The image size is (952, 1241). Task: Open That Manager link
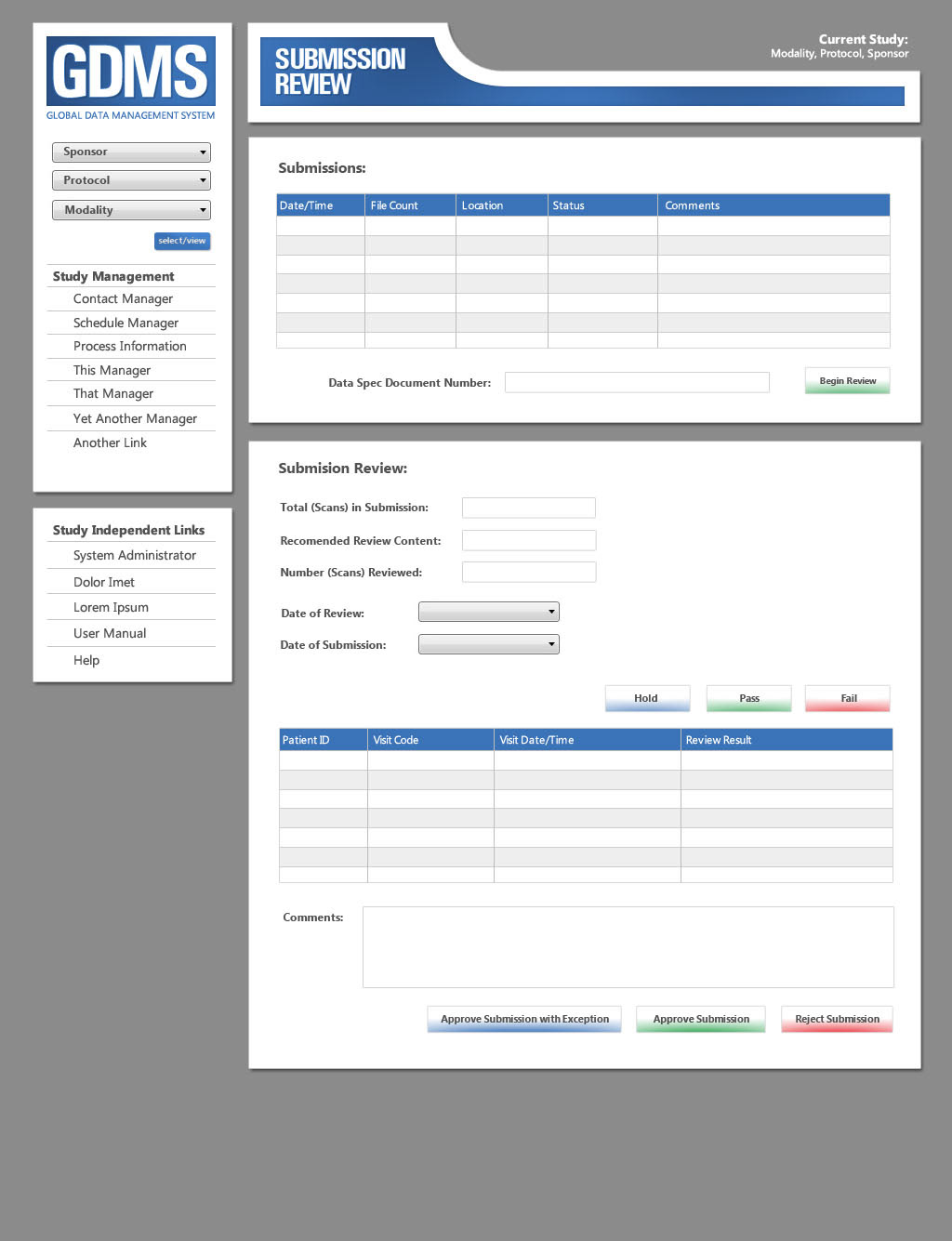[113, 393]
